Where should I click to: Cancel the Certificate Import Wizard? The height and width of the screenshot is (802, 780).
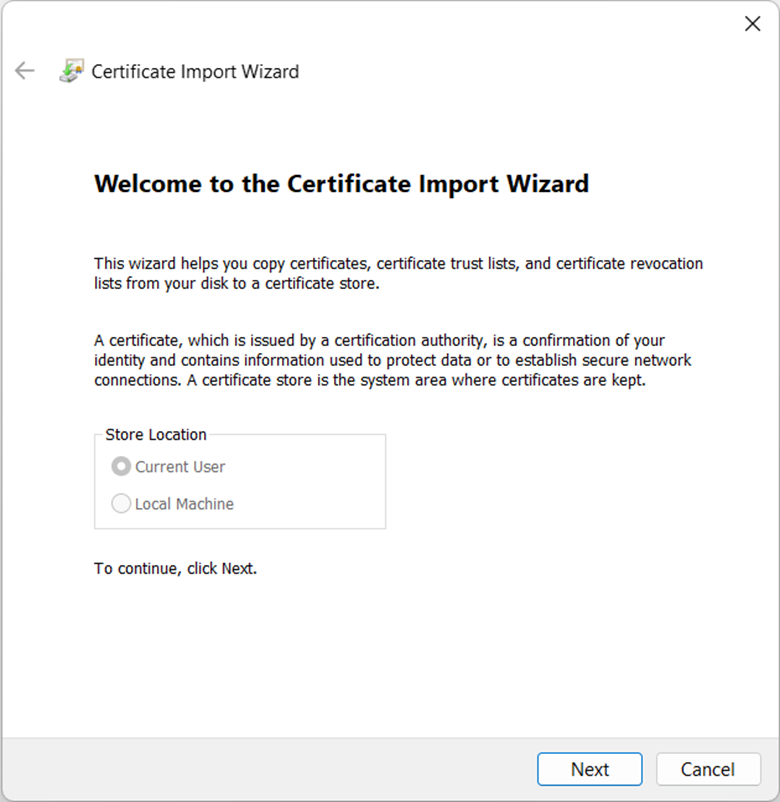point(708,769)
